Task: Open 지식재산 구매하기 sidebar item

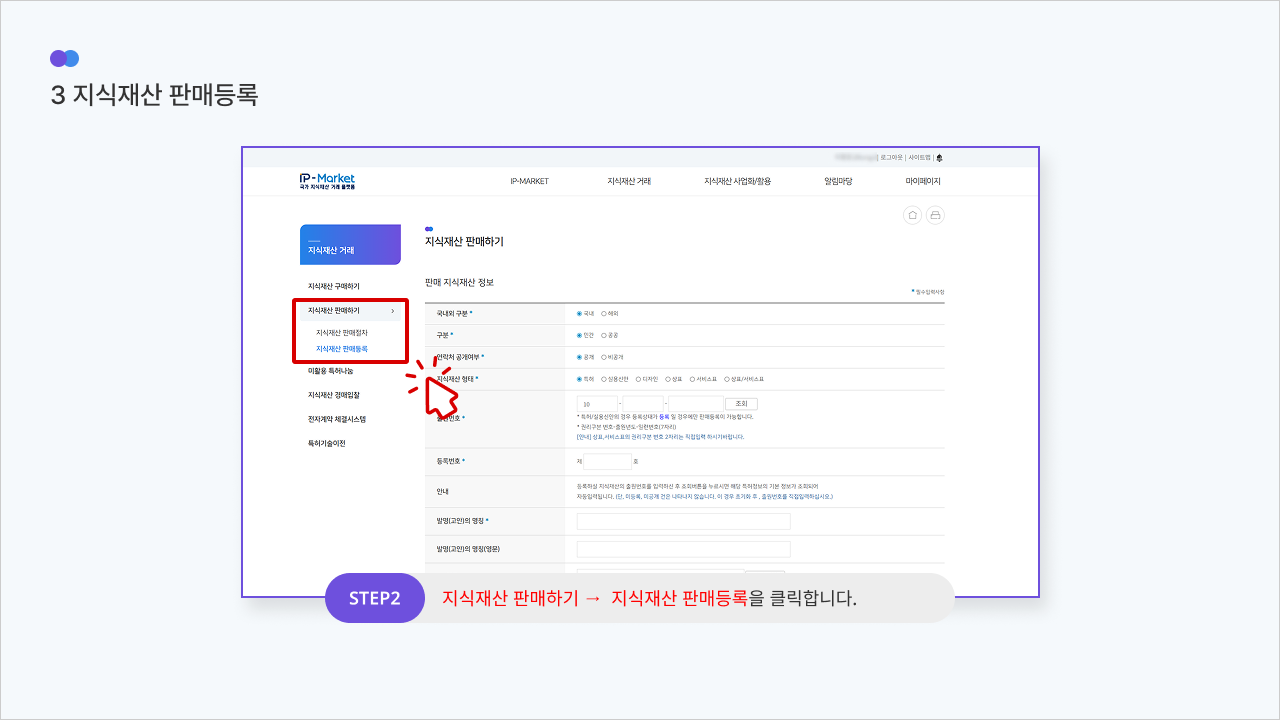Action: tap(334, 287)
